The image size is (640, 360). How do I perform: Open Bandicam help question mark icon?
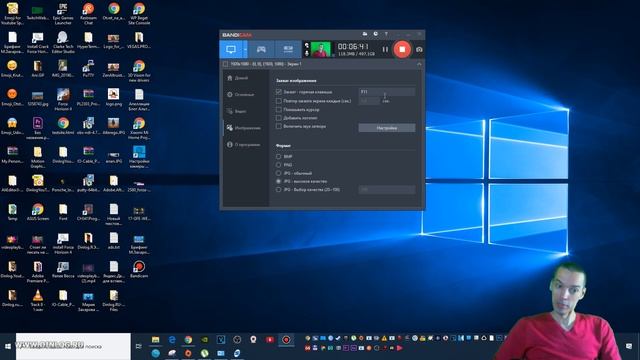(x=386, y=34)
